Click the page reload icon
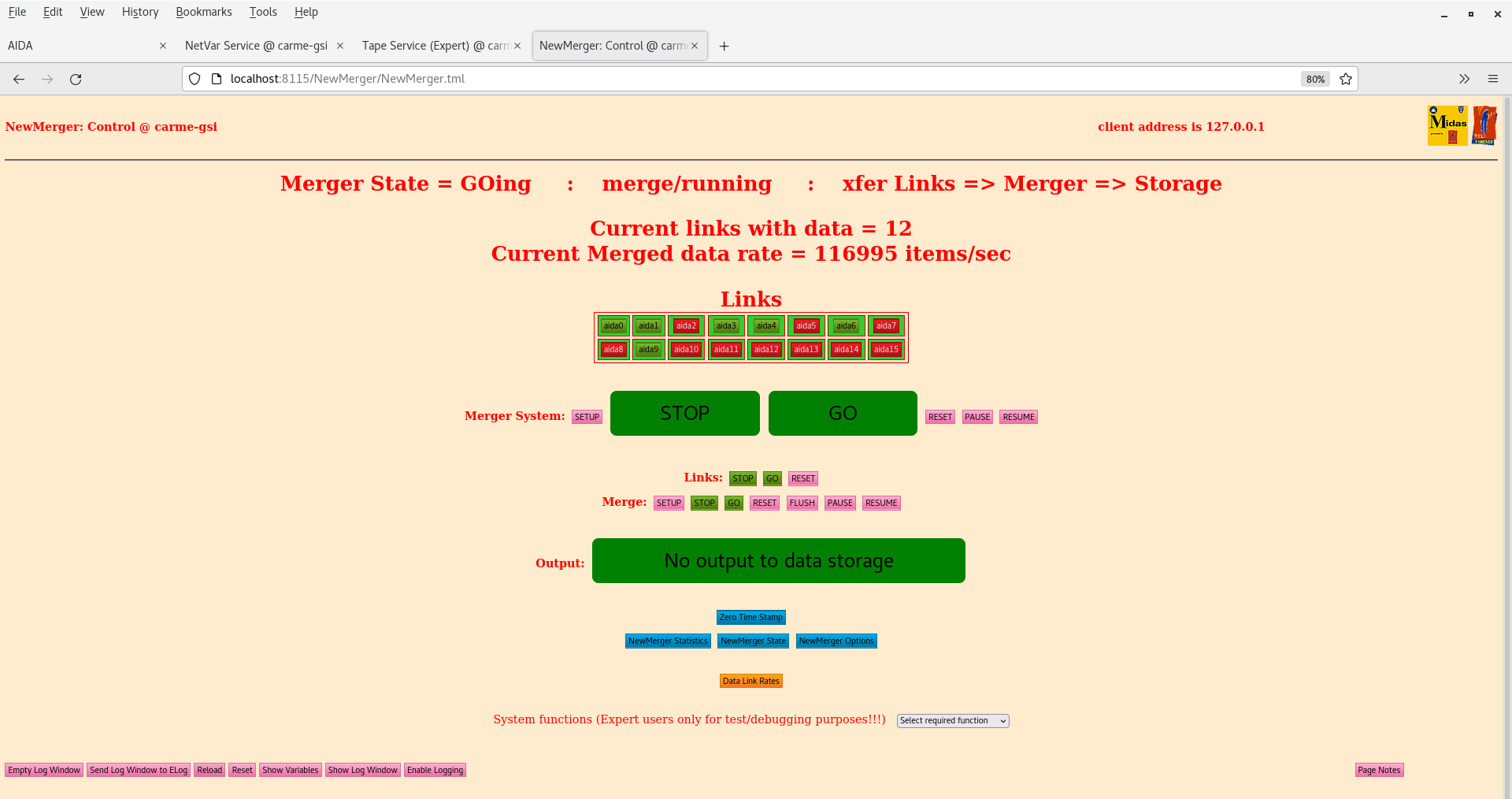1512x799 pixels. pos(76,79)
